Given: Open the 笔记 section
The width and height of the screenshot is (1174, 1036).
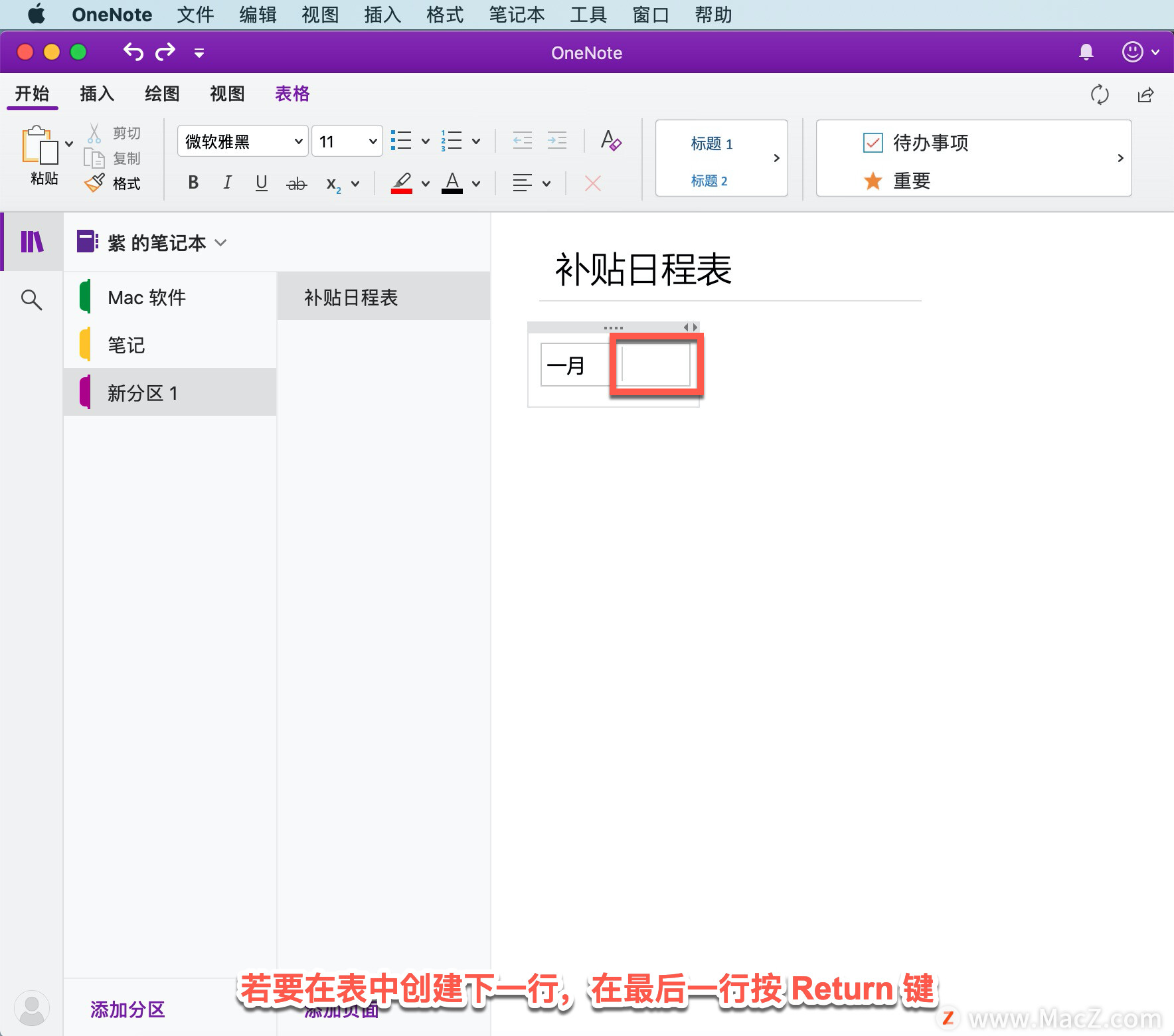Looking at the screenshot, I should (170, 345).
